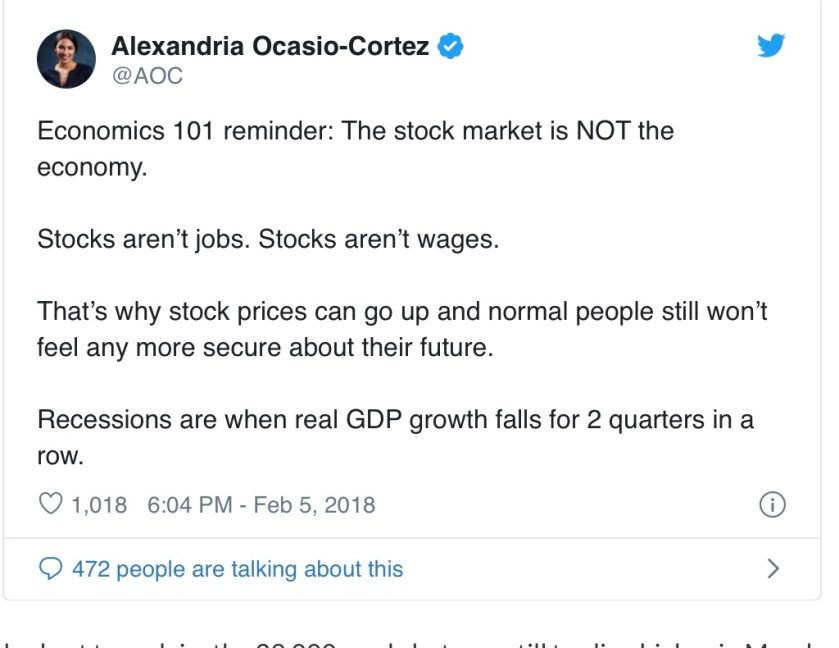839x648 pixels.
Task: Click the paragraph beginning 'Recessions are when'
Action: [395, 436]
